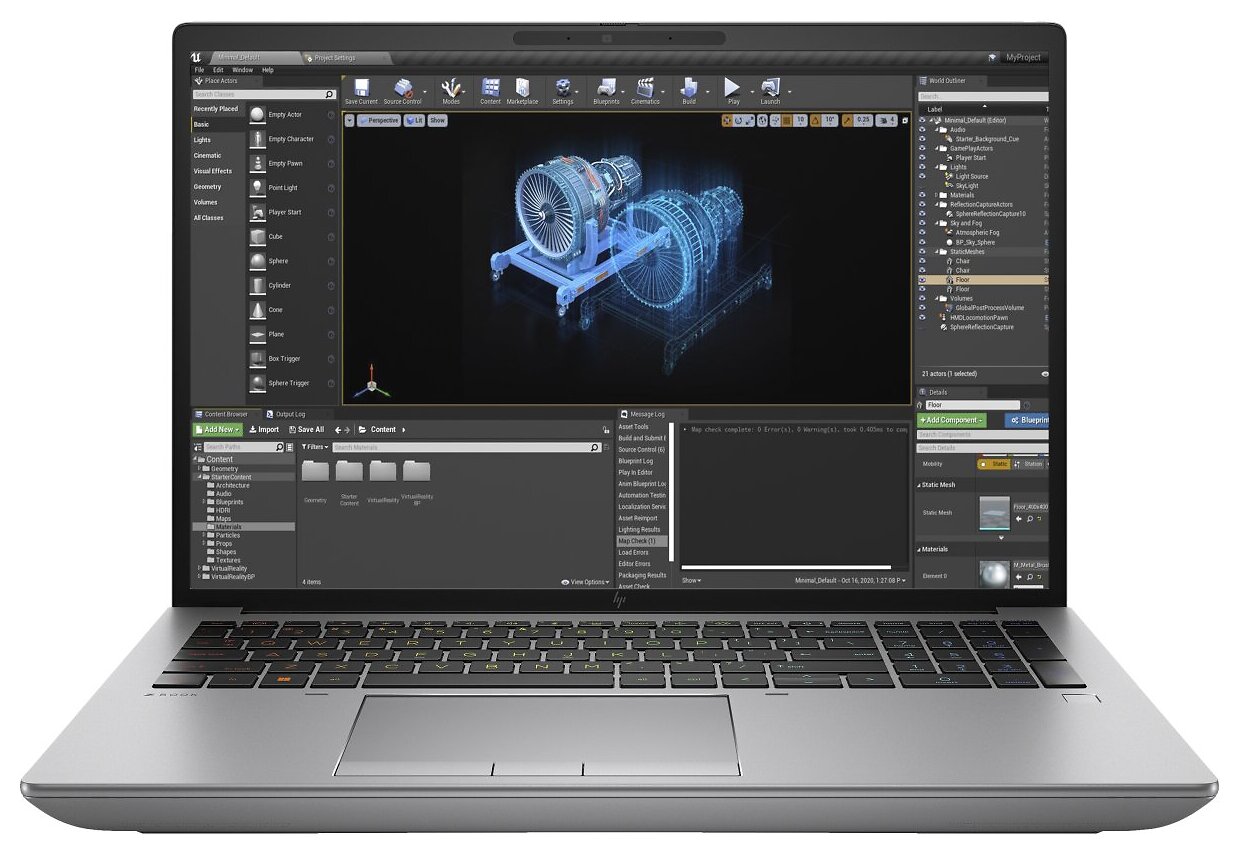Toggle visibility of selected Floor actor
1240x854 pixels.
(922, 280)
